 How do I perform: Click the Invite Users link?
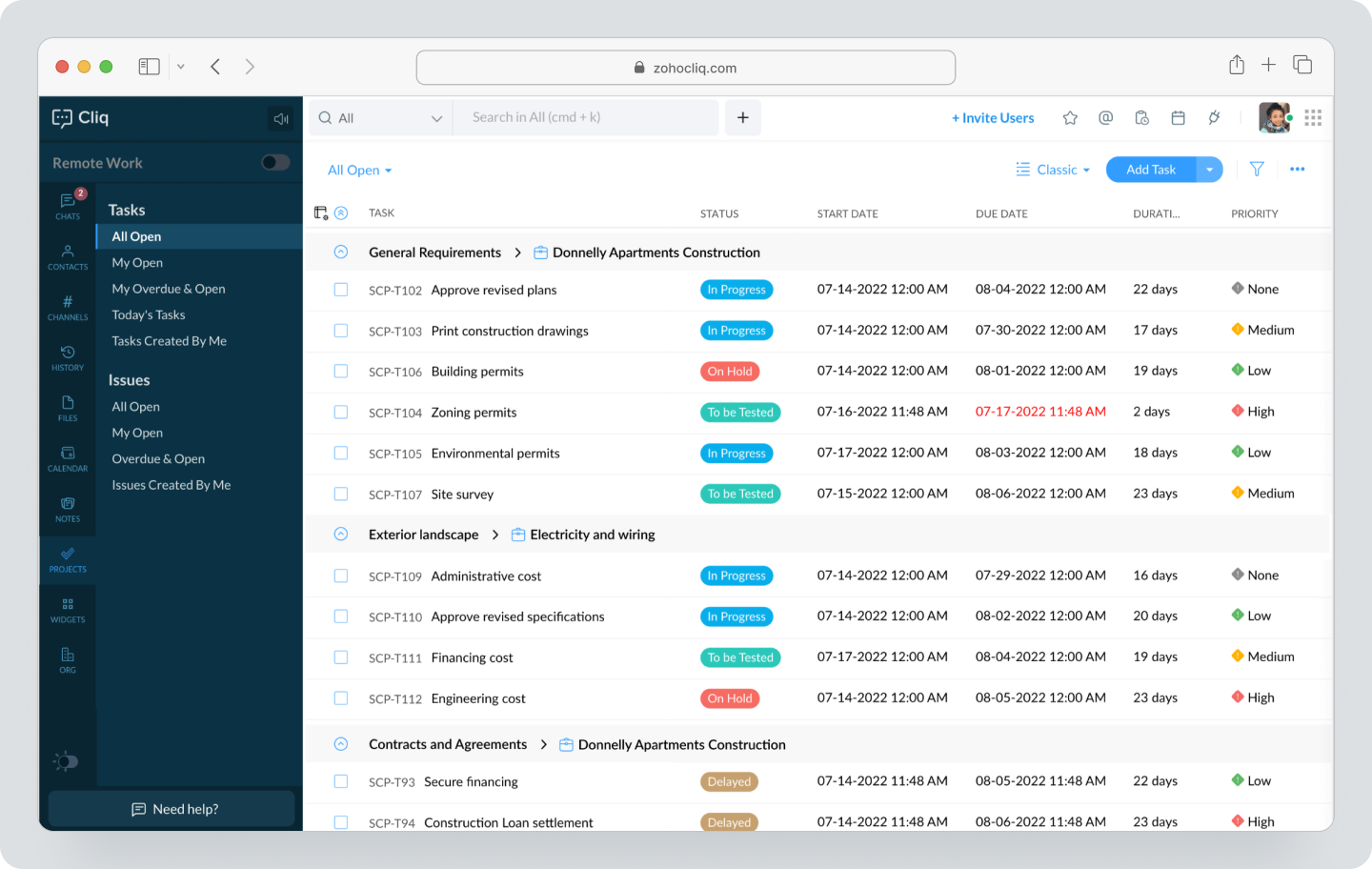pyautogui.click(x=993, y=117)
